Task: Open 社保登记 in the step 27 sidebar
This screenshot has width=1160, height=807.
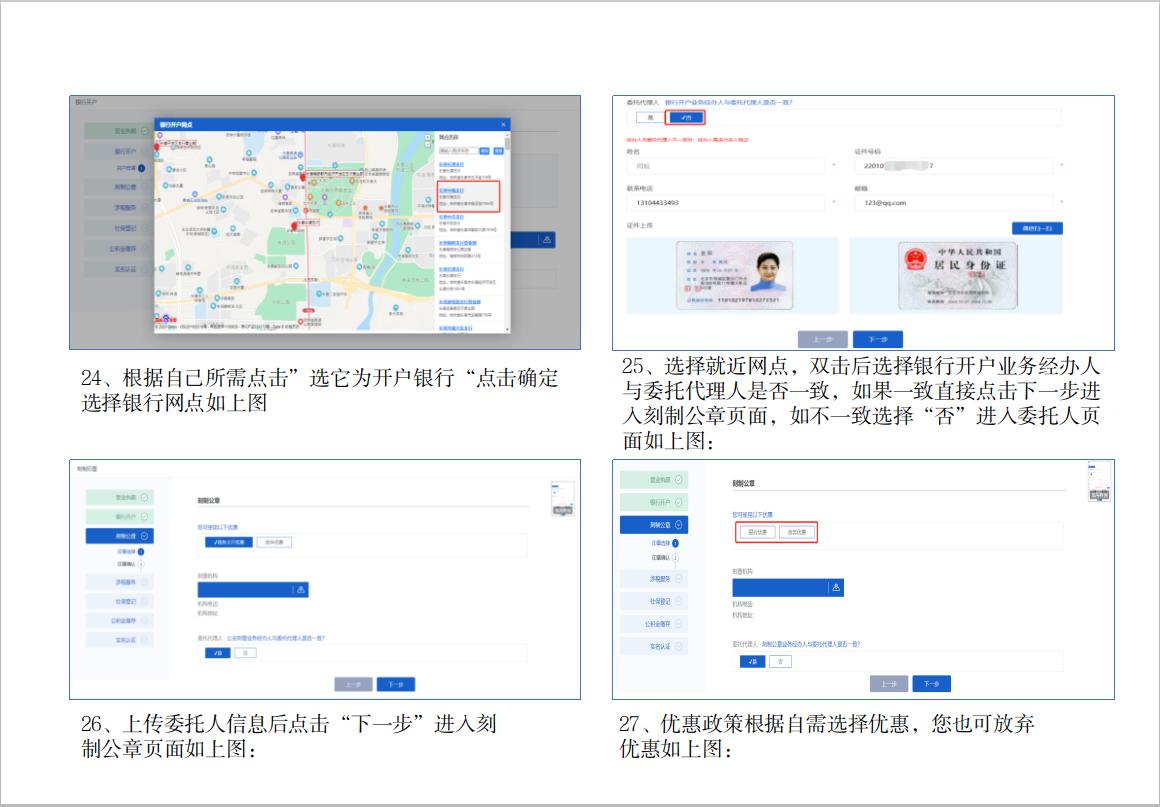Action: tap(654, 601)
